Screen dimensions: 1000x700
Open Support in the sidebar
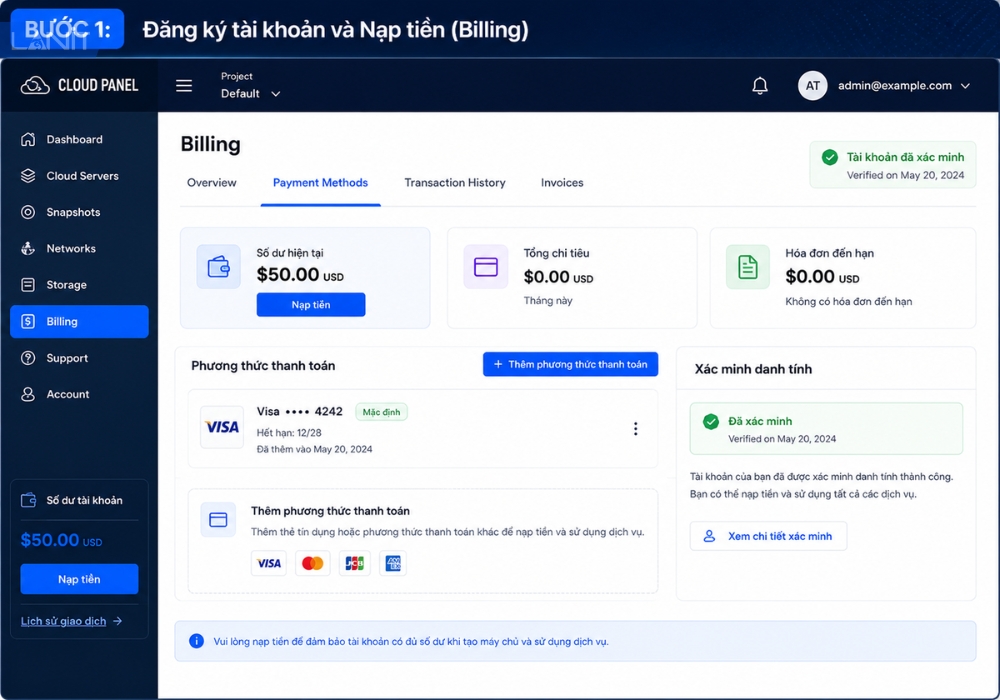tap(79, 358)
